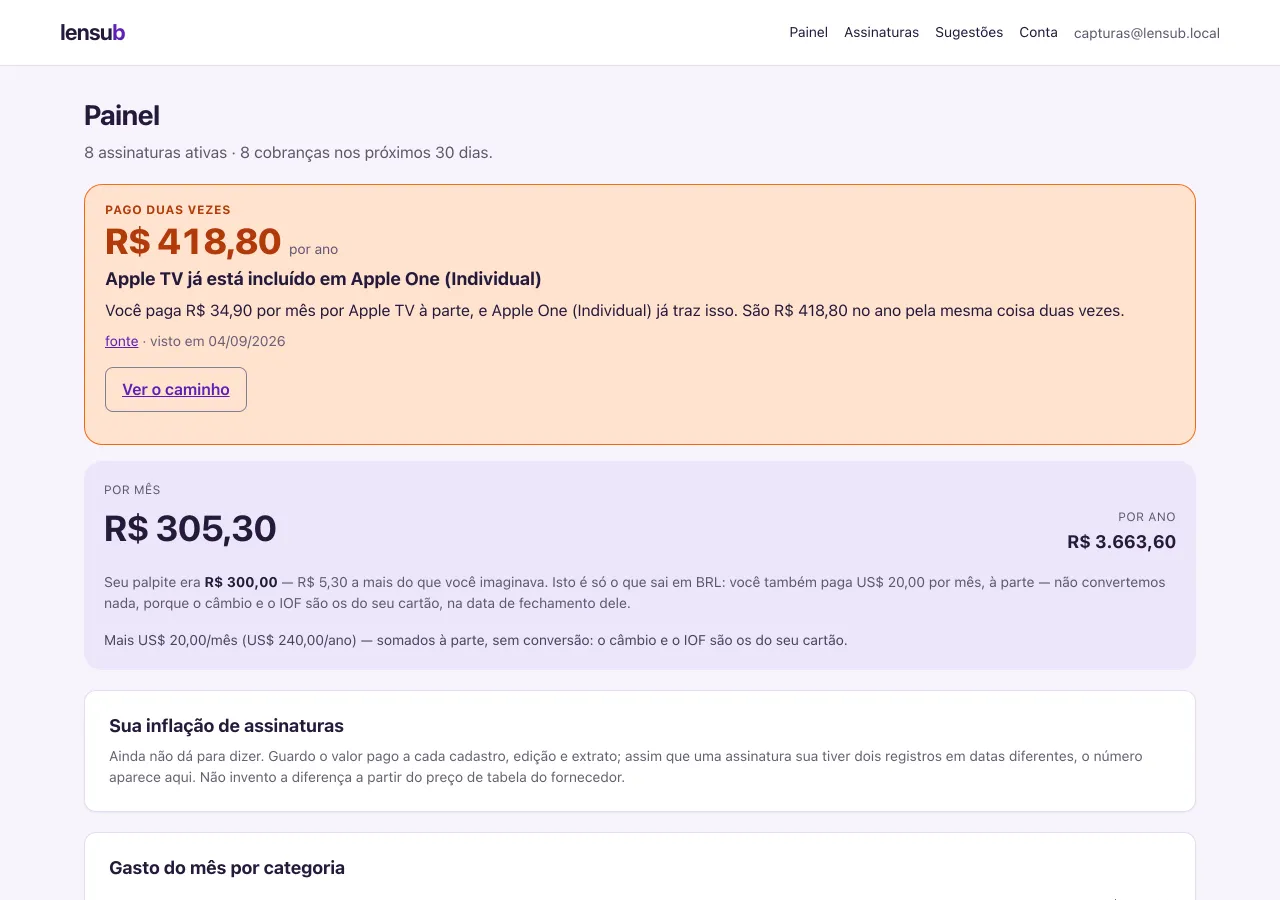The image size is (1280, 900).
Task: Click the capturas@lensub.local account email
Action: click(1147, 33)
